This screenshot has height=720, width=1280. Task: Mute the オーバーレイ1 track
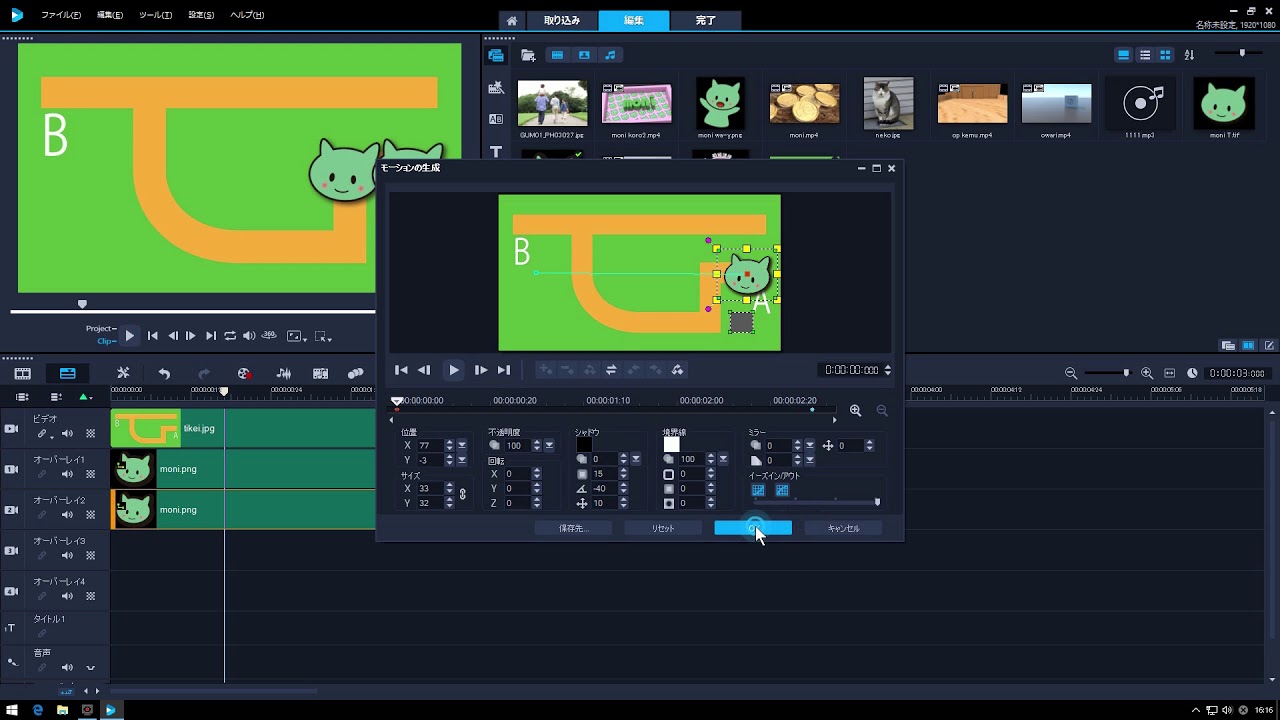(67, 474)
